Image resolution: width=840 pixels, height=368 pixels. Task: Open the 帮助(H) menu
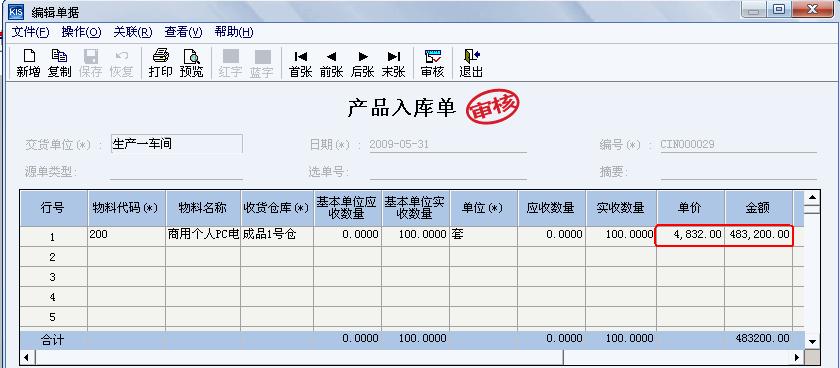tap(234, 32)
